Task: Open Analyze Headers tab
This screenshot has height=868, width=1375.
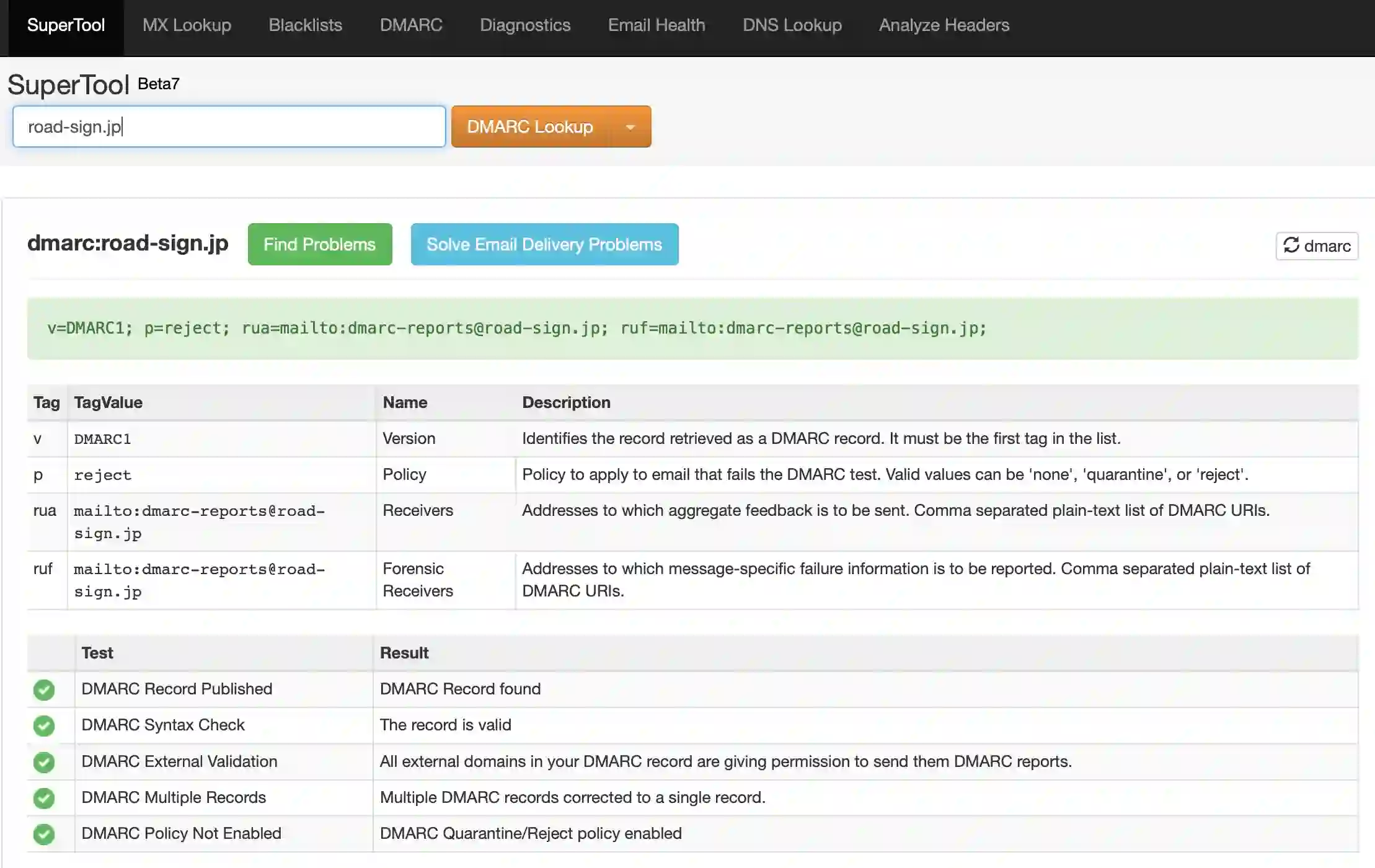Action: tap(944, 25)
